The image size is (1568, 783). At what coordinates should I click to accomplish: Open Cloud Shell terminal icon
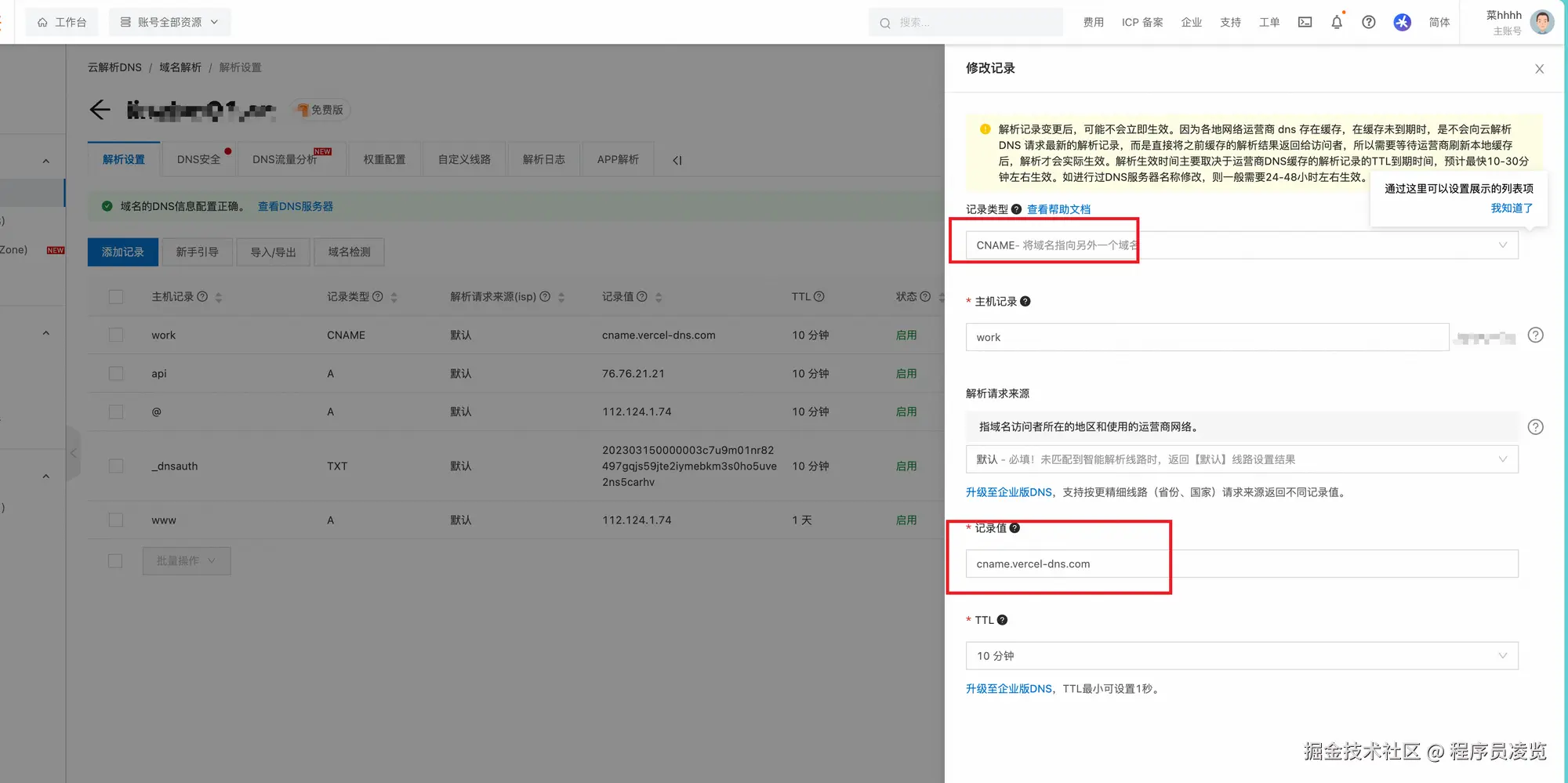pyautogui.click(x=1305, y=22)
